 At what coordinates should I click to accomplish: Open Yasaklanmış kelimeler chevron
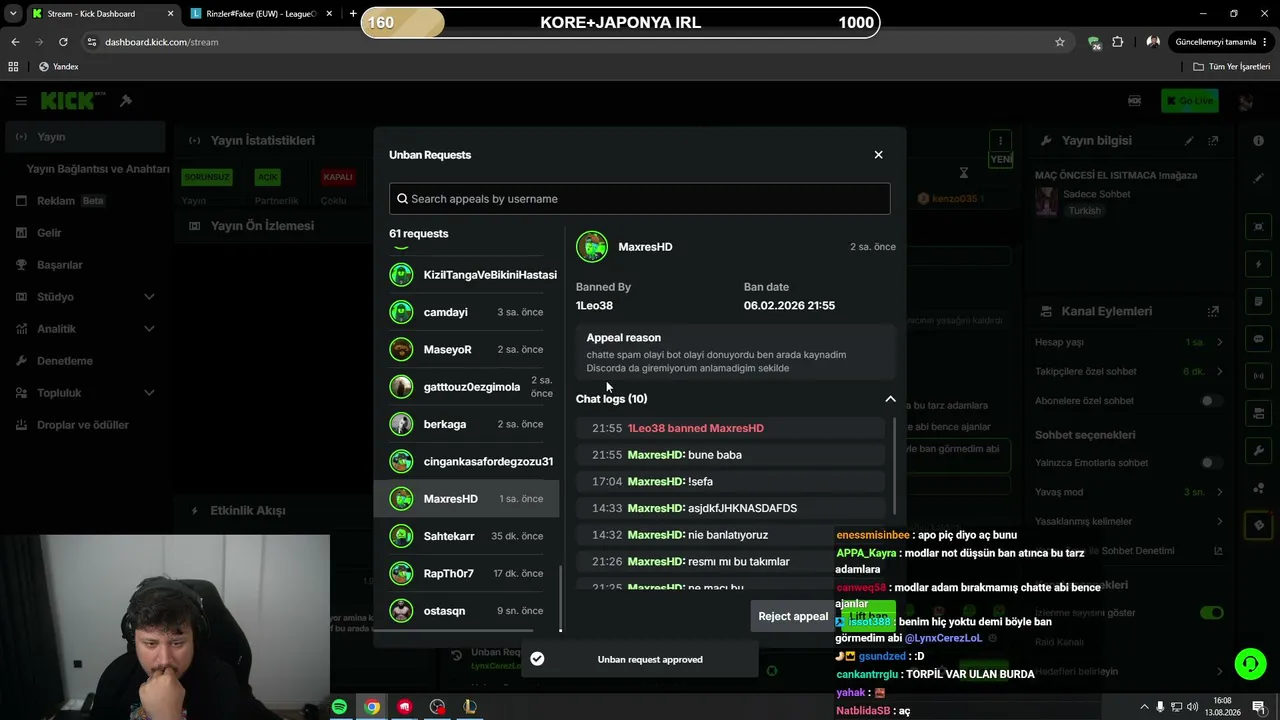pos(1219,521)
